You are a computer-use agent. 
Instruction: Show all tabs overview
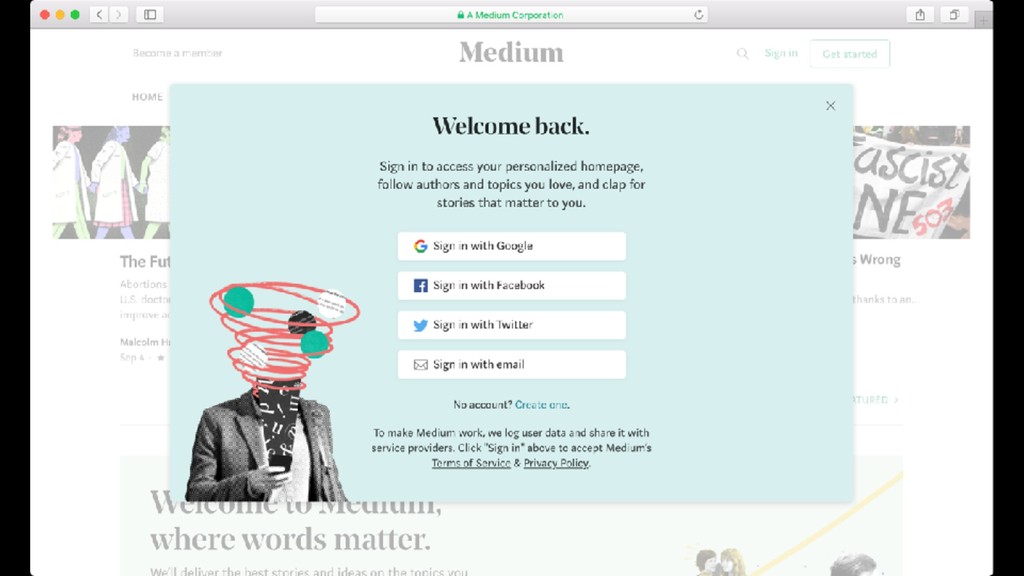(x=954, y=14)
